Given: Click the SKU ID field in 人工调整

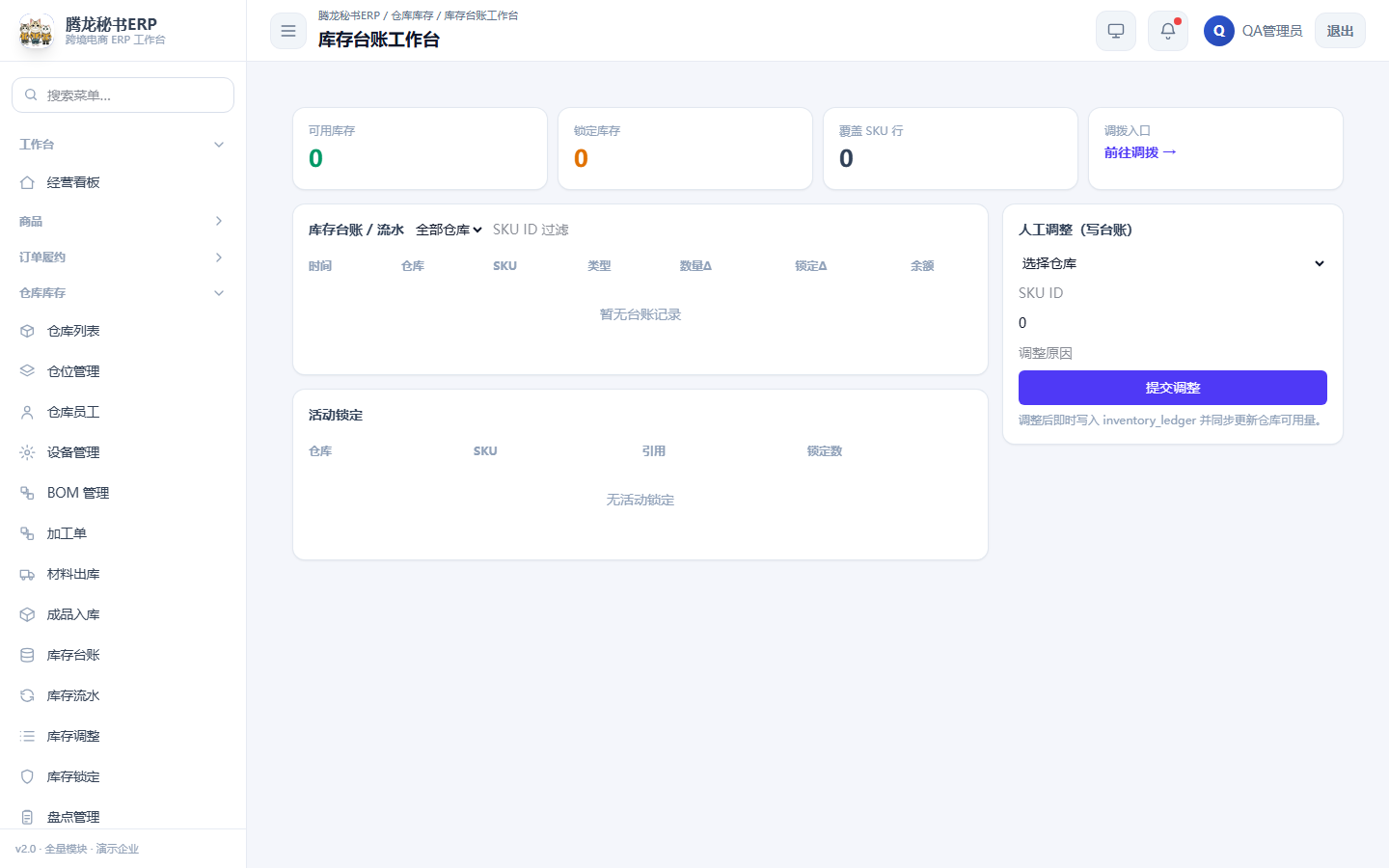Looking at the screenshot, I should (x=1173, y=293).
